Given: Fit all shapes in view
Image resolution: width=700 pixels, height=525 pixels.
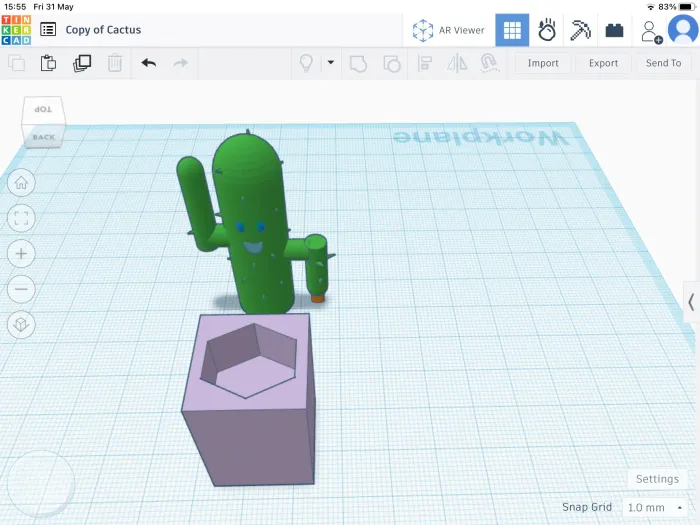Looking at the screenshot, I should click(x=21, y=218).
